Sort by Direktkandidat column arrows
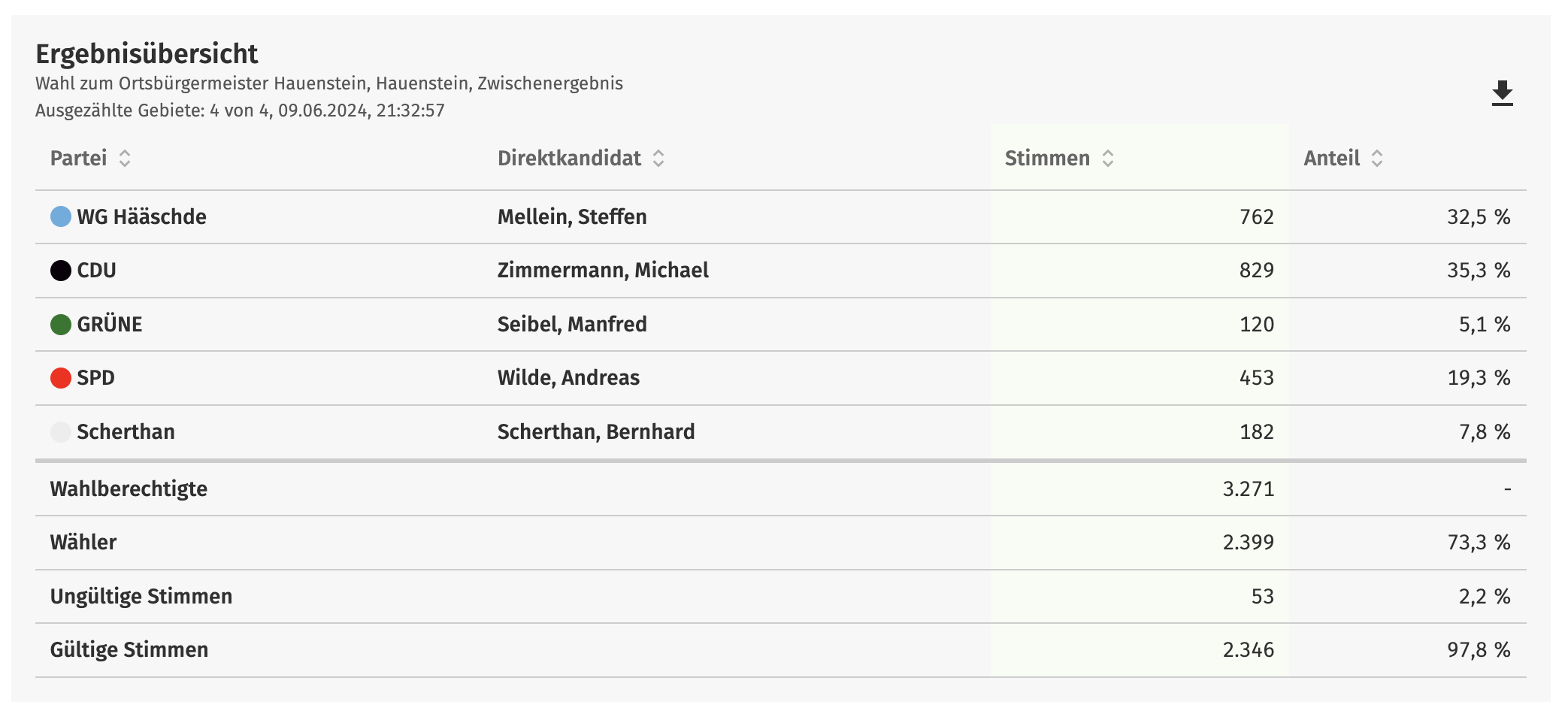The height and width of the screenshot is (717, 1568). 658,159
